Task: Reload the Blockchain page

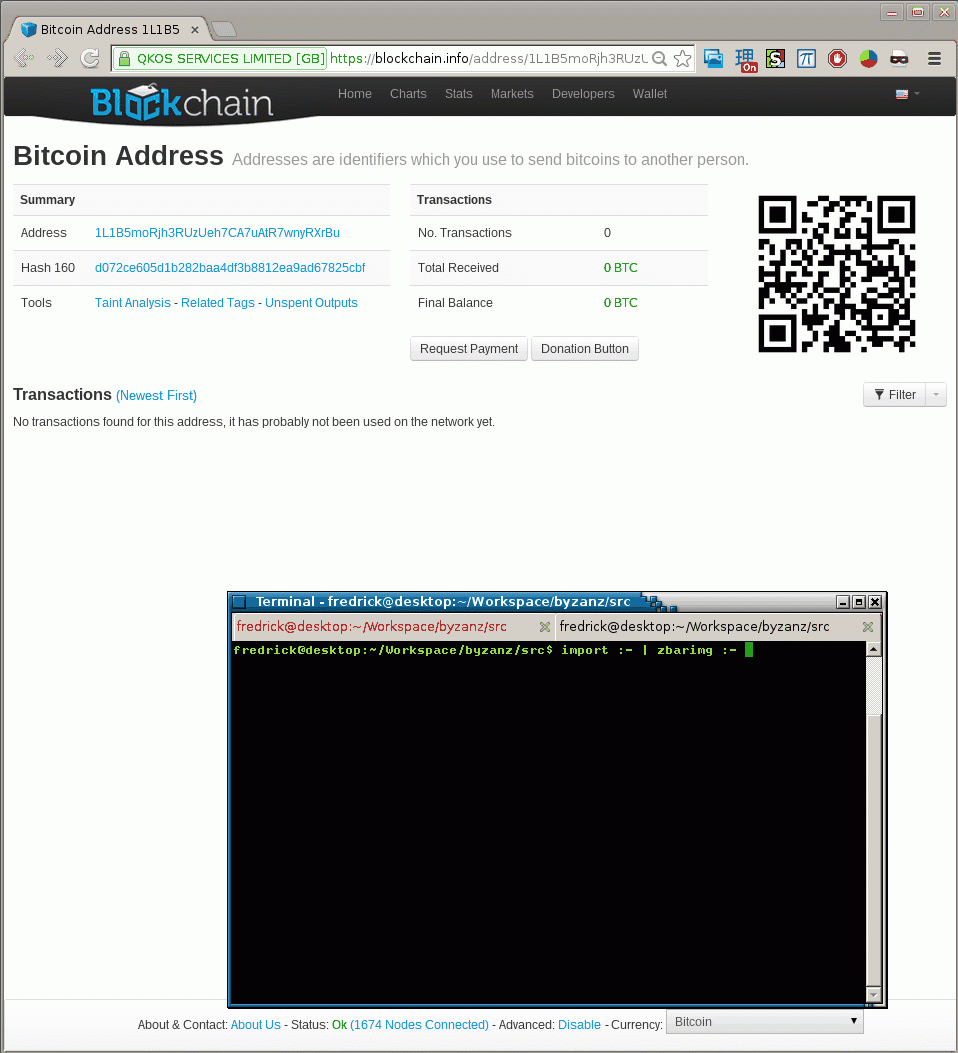Action: tap(90, 58)
